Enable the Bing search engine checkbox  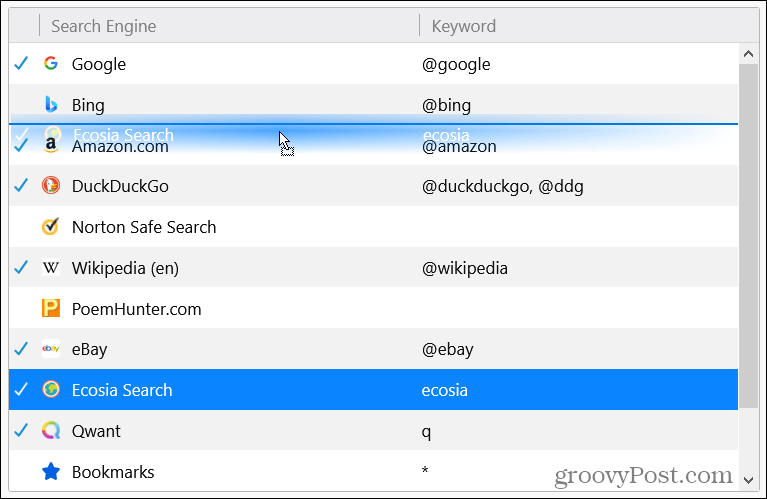pos(21,105)
